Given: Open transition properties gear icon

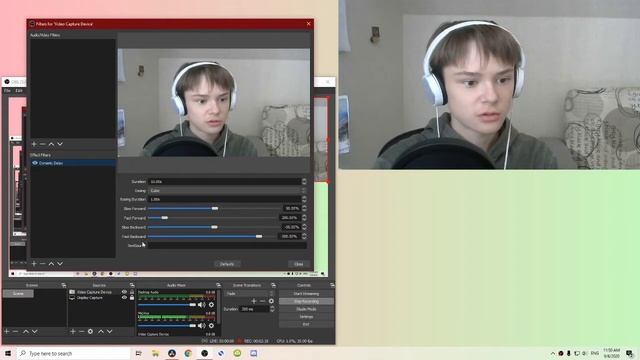Looking at the screenshot, I should 271,301.
